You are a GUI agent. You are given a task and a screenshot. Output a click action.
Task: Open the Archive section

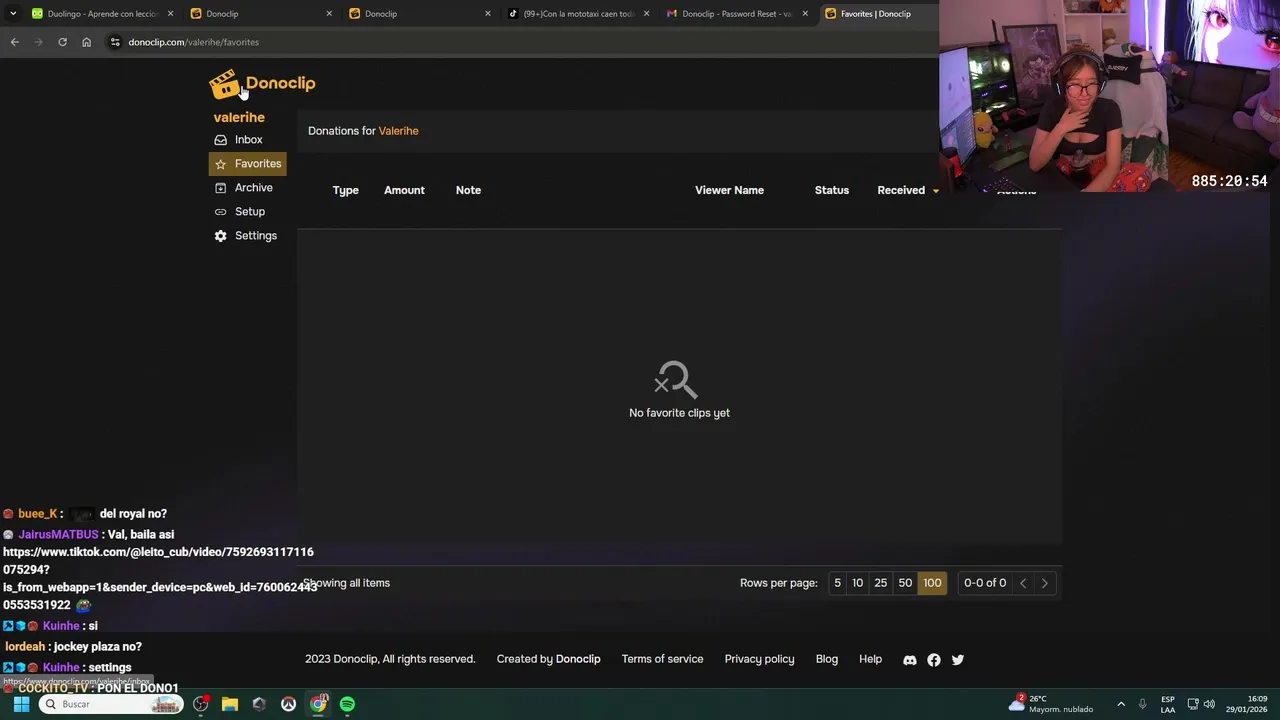coord(247,188)
